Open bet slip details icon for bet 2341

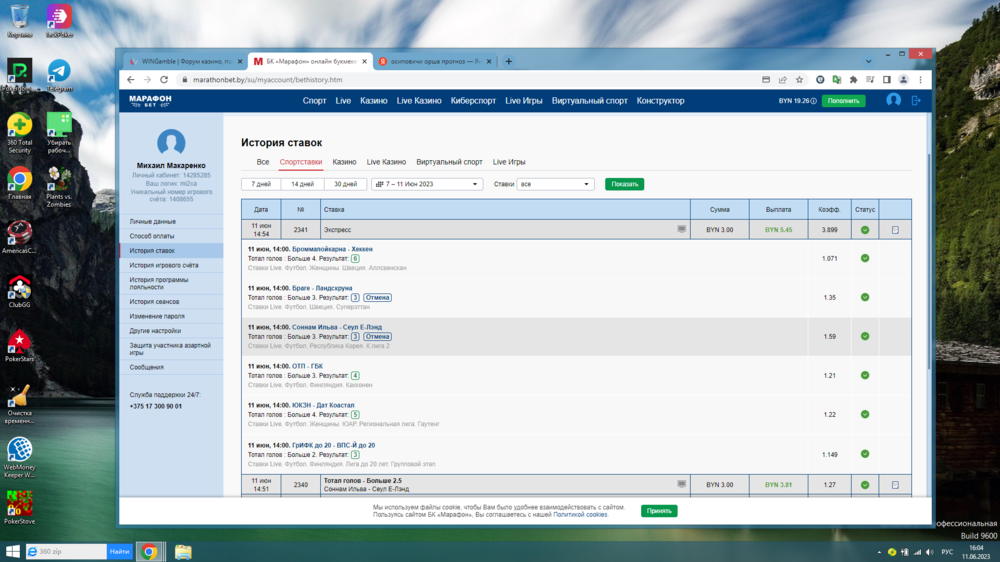[895, 230]
